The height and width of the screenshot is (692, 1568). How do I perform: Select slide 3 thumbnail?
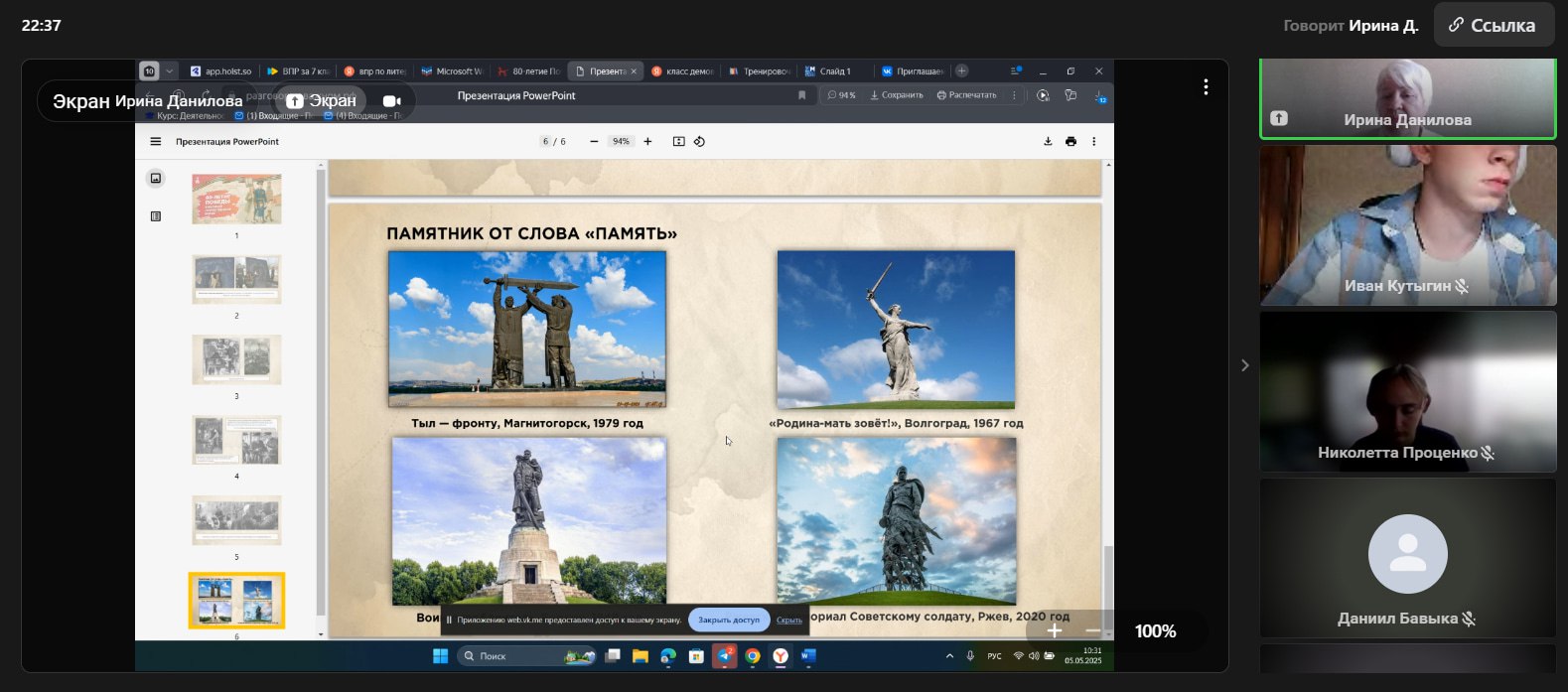click(236, 359)
